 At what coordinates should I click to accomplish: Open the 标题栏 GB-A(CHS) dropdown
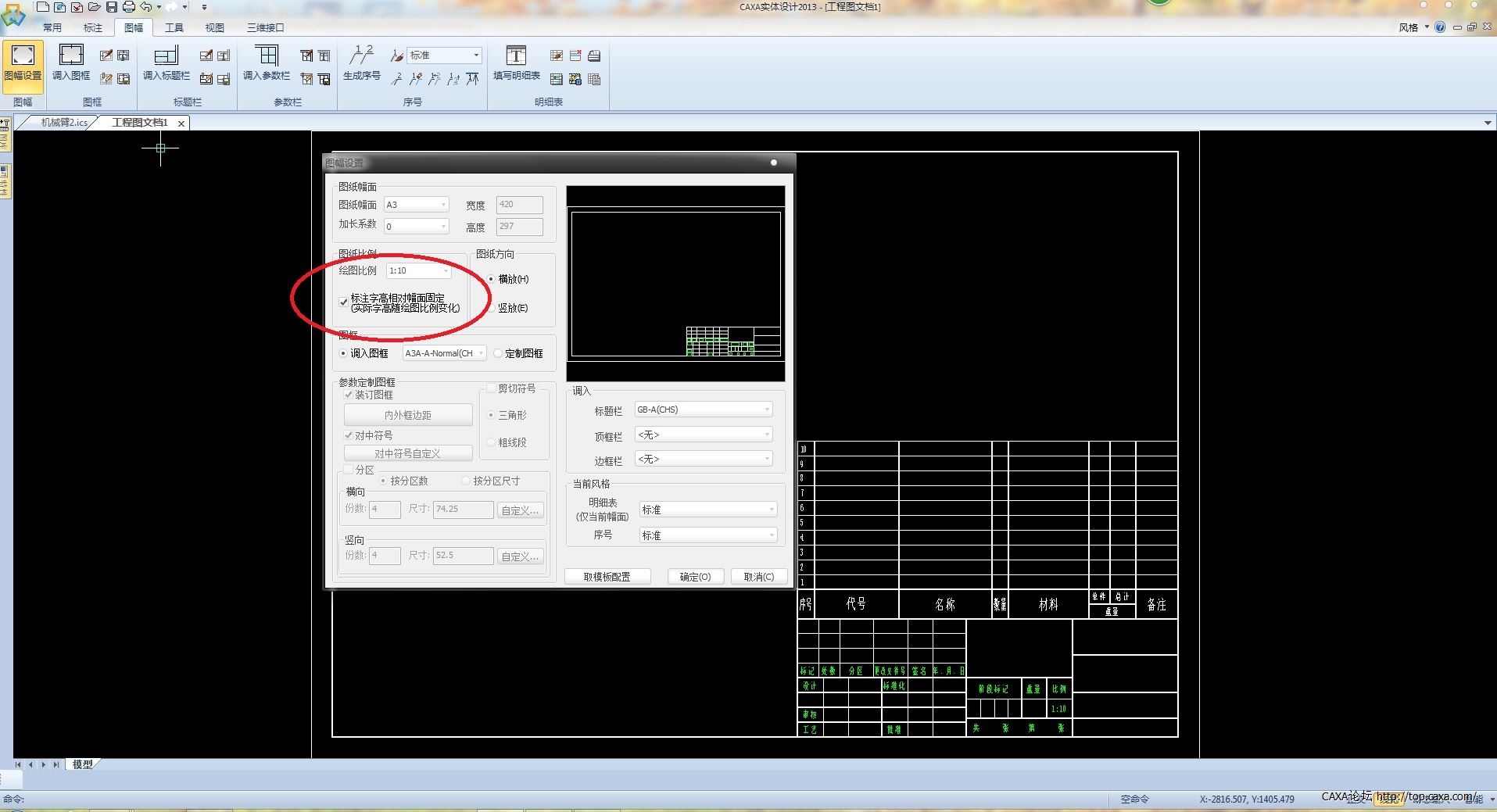704,410
